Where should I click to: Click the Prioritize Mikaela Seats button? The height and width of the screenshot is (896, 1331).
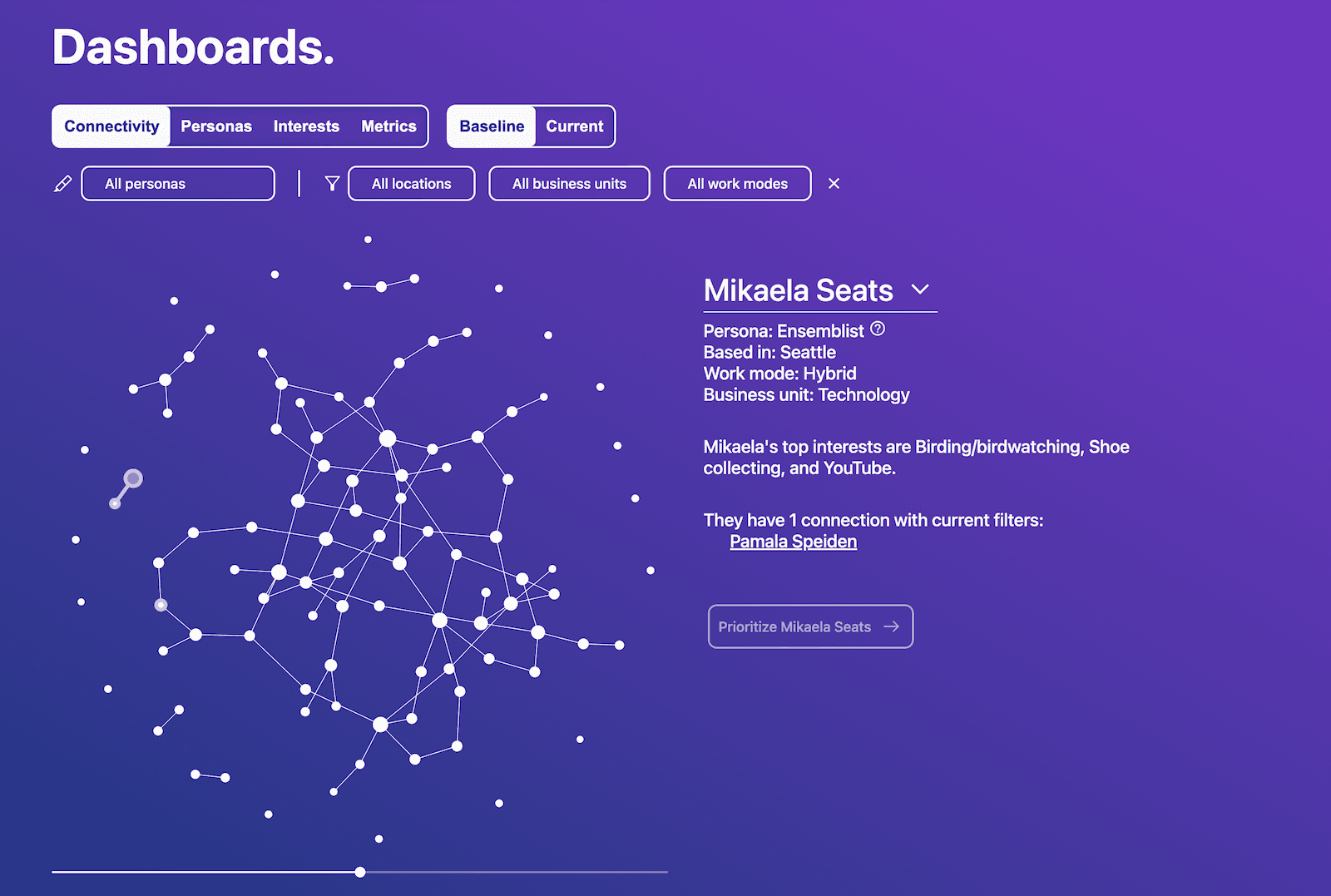[x=809, y=626]
